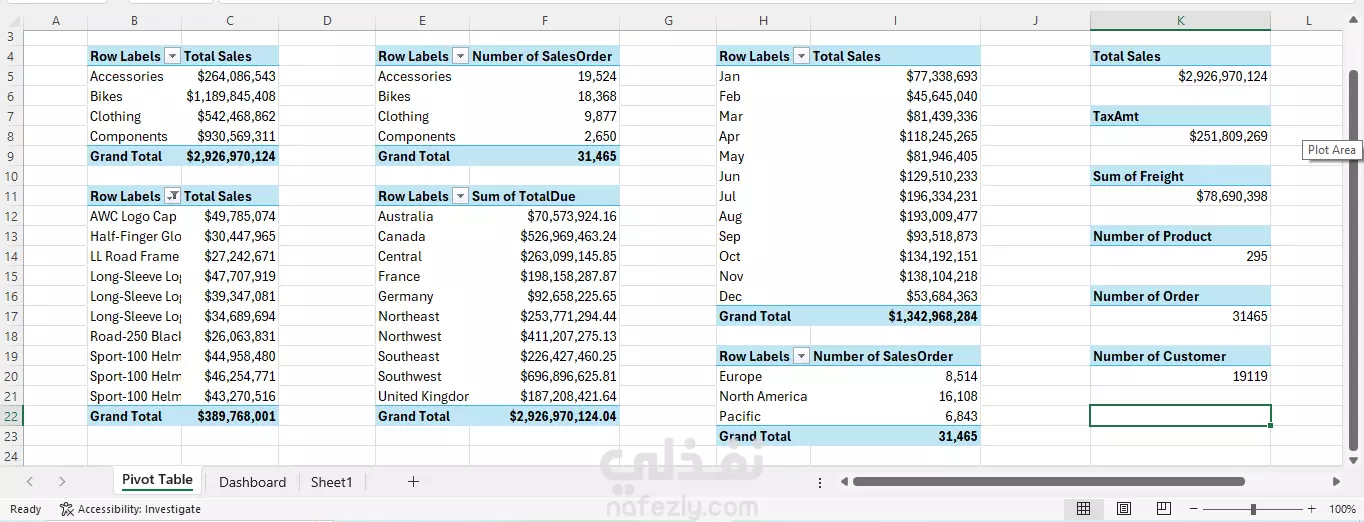Select Canada total $526,969,463.24

coord(544,236)
